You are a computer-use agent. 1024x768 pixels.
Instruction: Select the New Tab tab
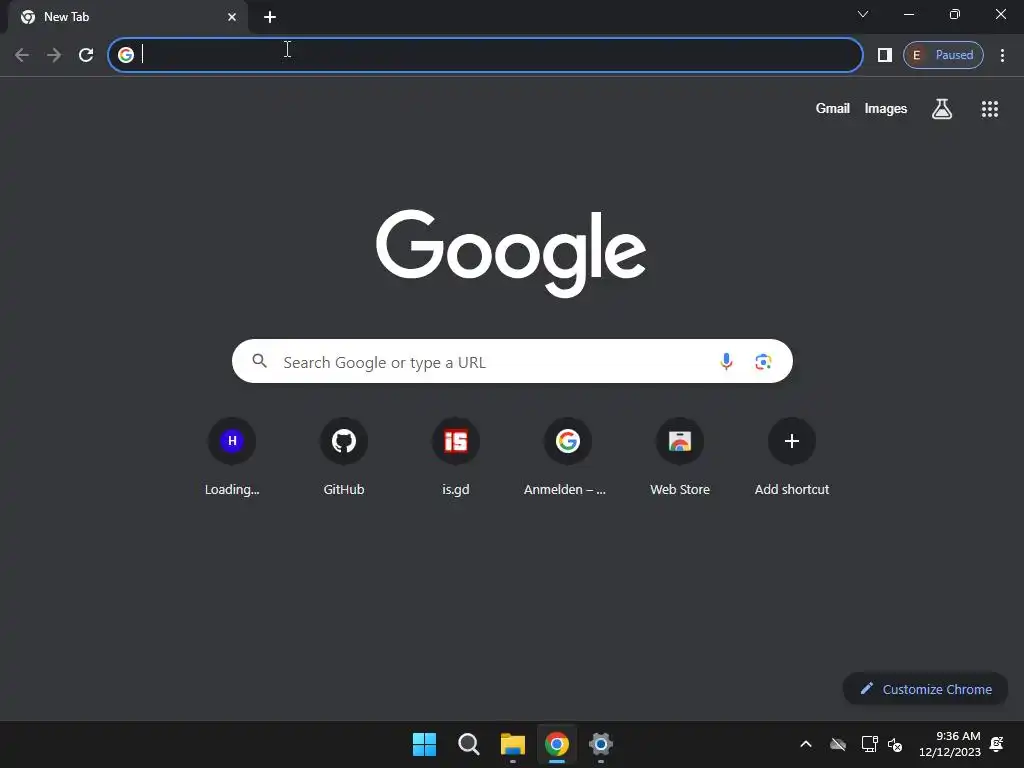click(127, 17)
